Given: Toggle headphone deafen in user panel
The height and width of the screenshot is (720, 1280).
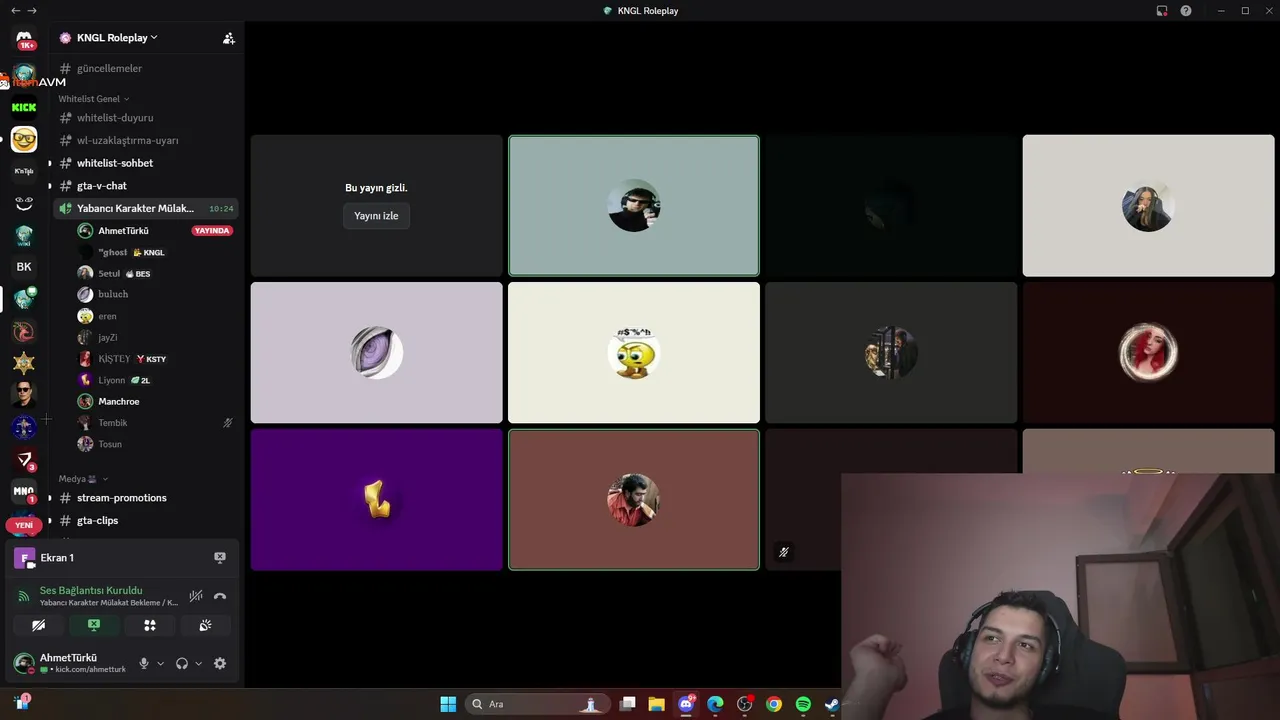Looking at the screenshot, I should [x=182, y=663].
